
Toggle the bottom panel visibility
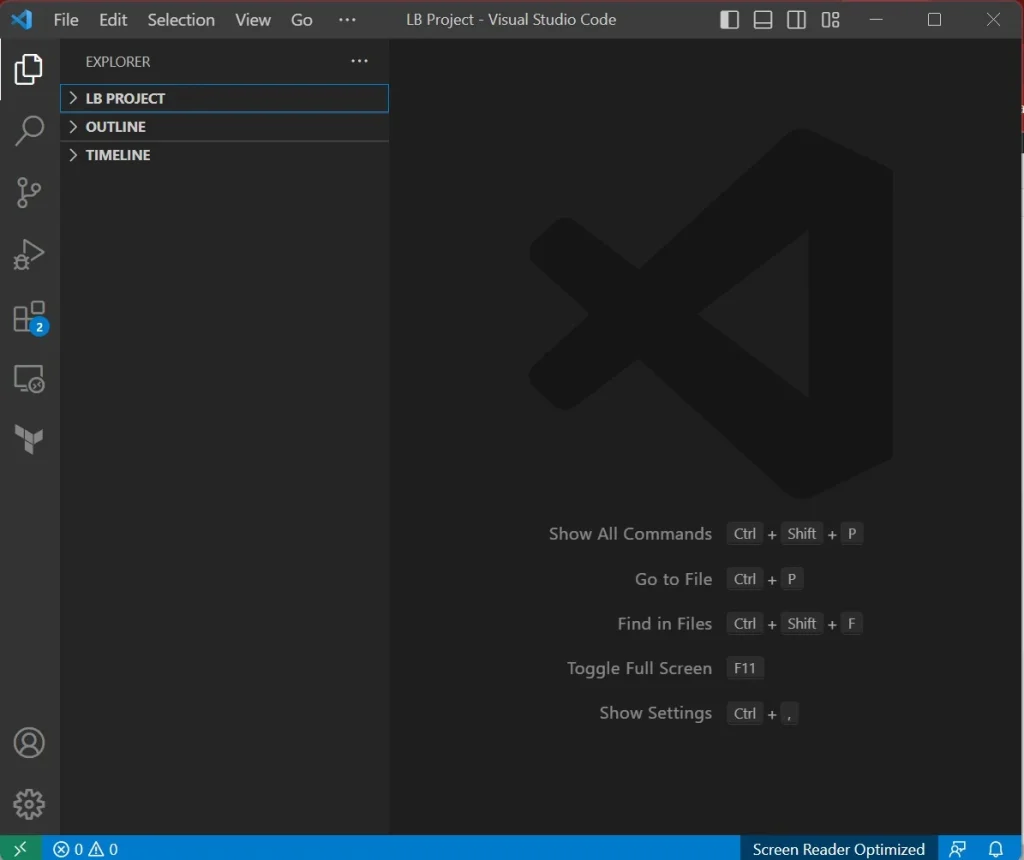coord(762,19)
